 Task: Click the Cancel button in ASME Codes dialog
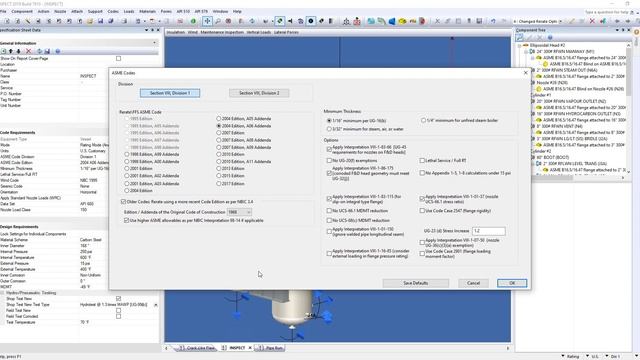coord(473,283)
